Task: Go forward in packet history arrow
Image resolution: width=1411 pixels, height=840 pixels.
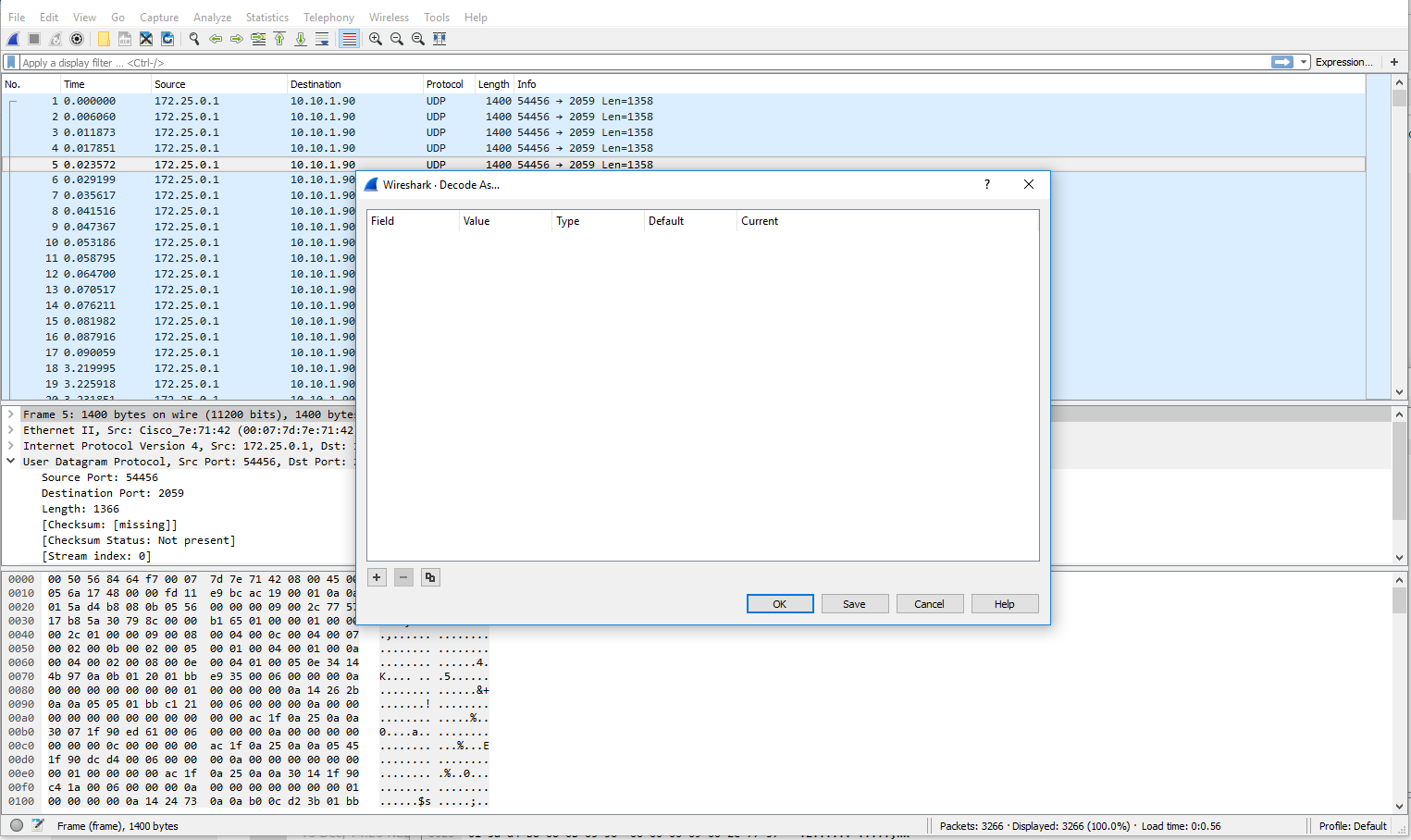Action: click(237, 39)
